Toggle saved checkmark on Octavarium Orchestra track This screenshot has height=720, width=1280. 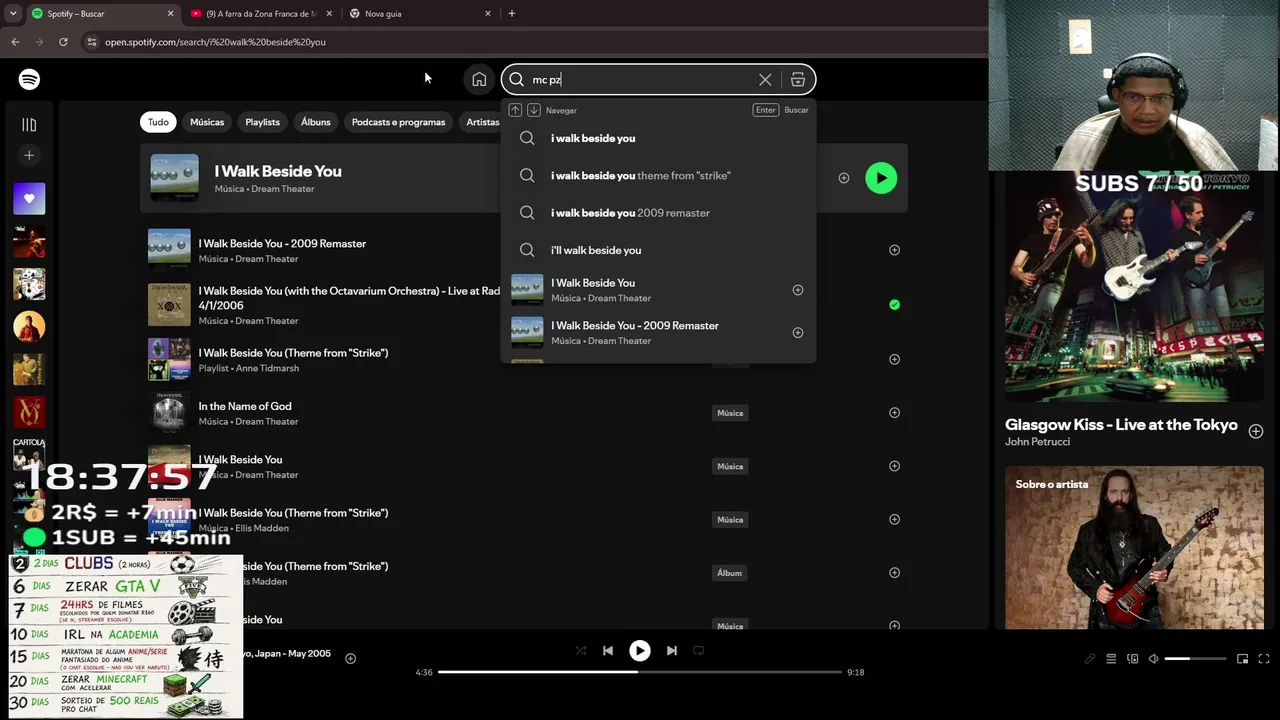[x=894, y=305]
